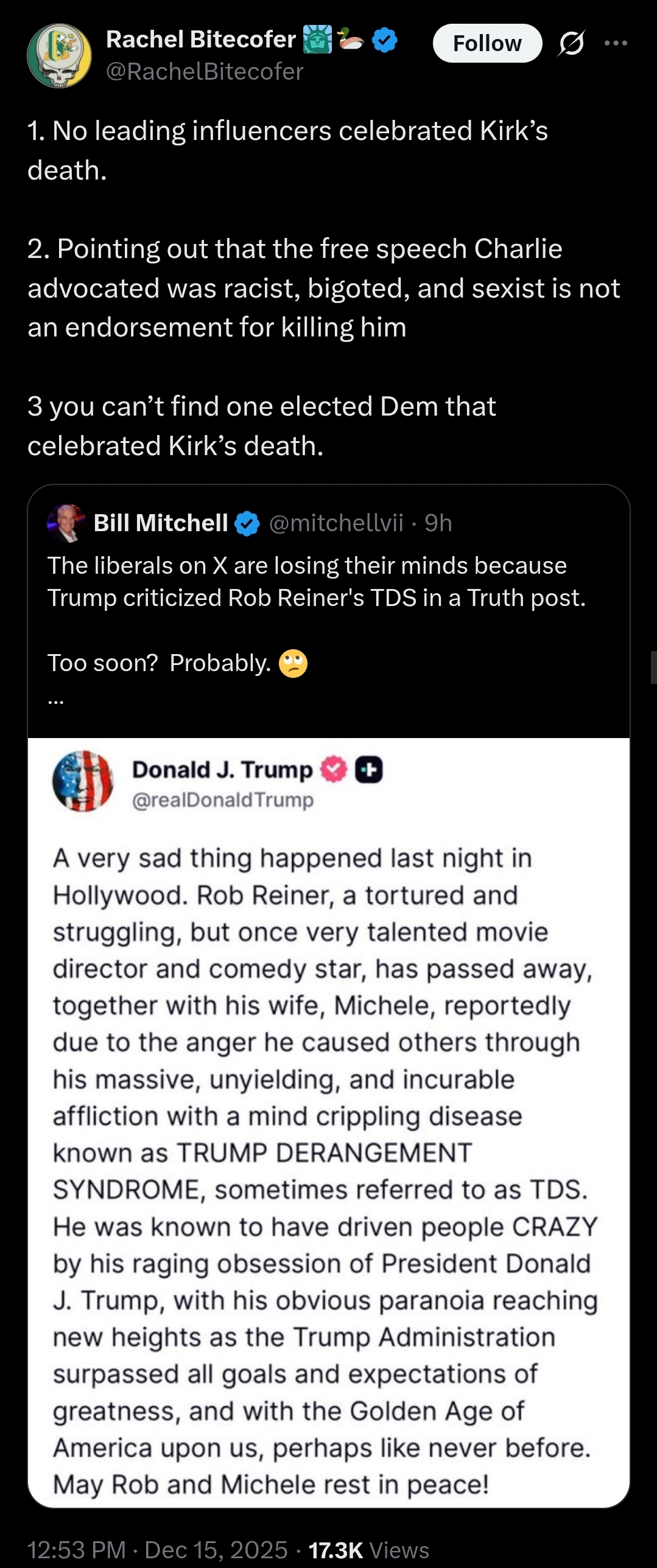657x1568 pixels.
Task: Click the black plus badge icon
Action: 369,769
